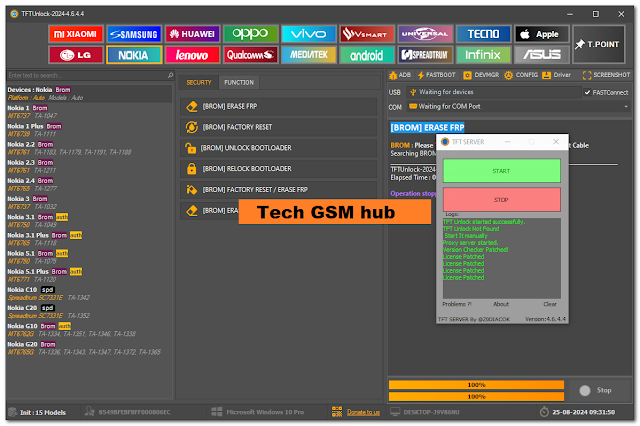Run [BROM] FACTORY RESET / ERASE FRP
The height and width of the screenshot is (426, 640).
pyautogui.click(x=278, y=190)
